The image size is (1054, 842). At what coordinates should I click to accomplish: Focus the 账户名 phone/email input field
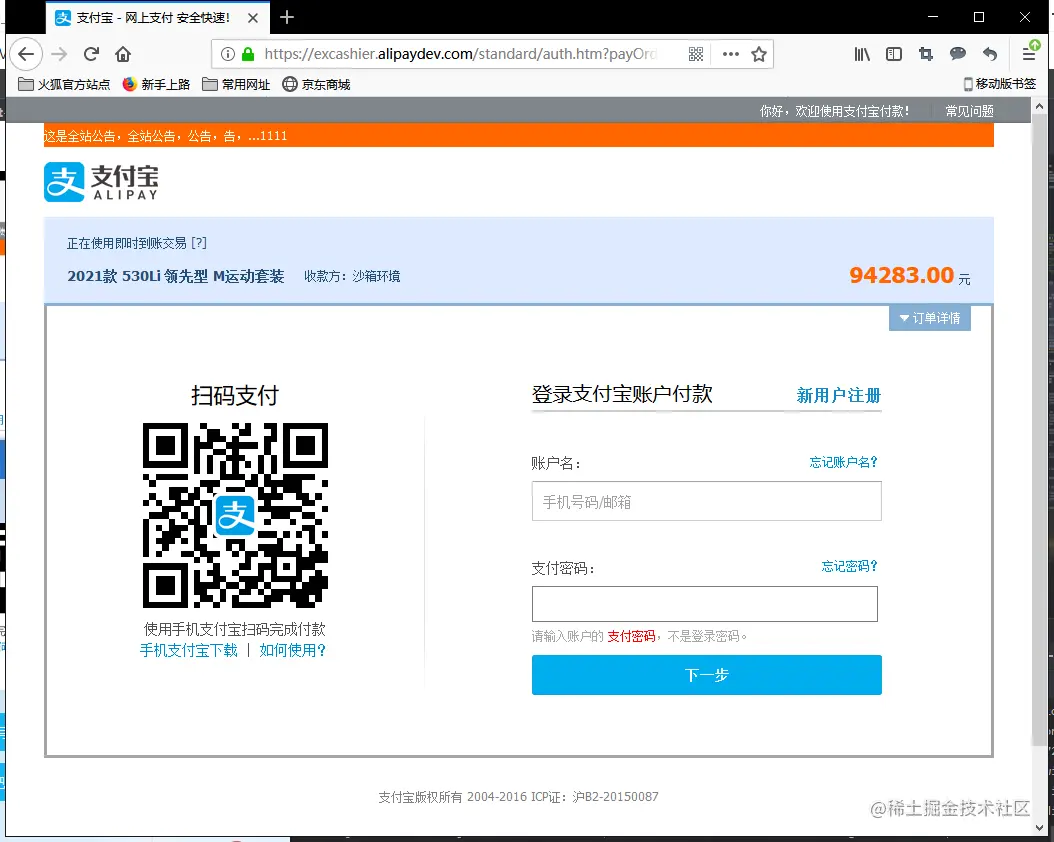[706, 501]
